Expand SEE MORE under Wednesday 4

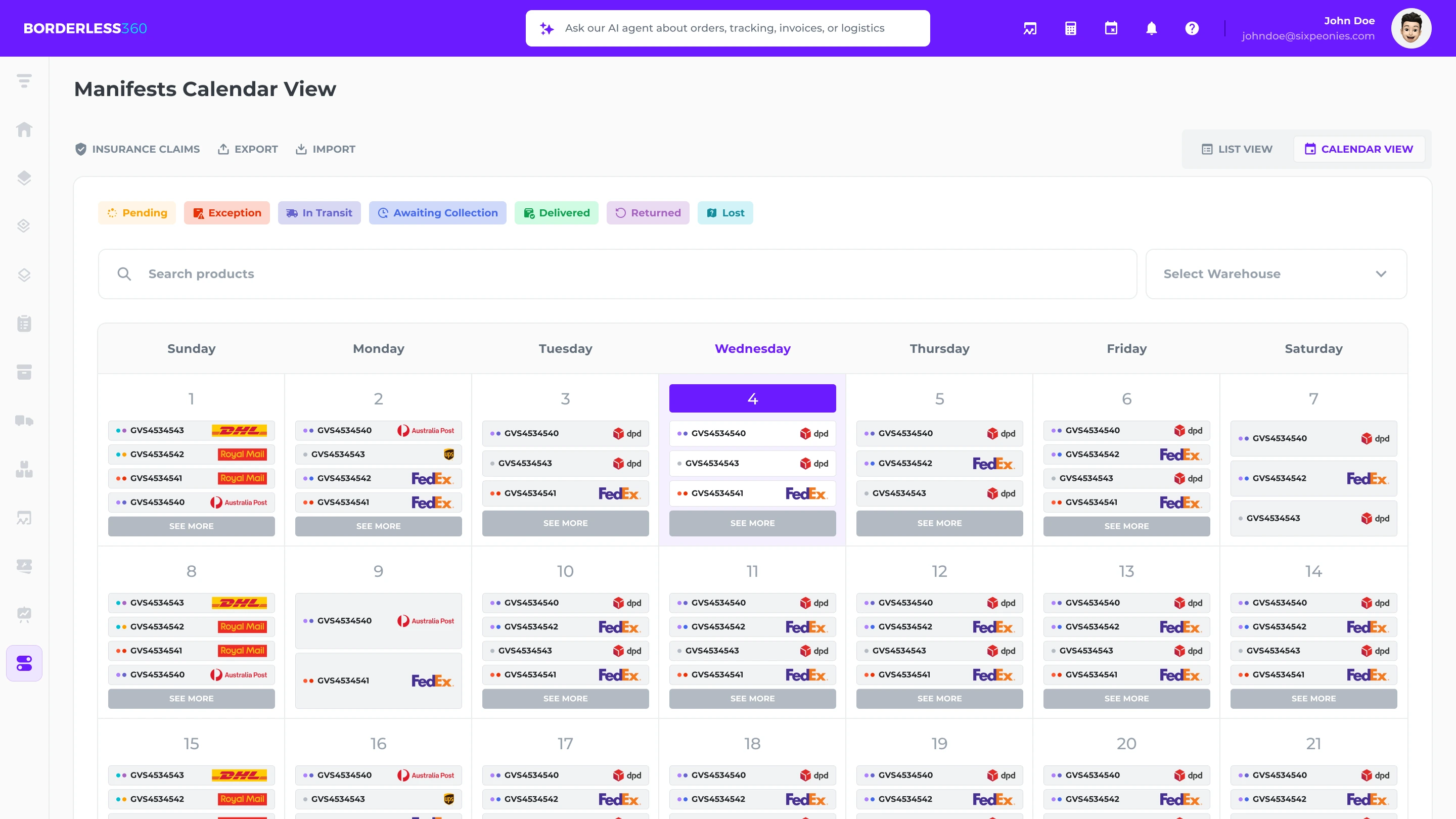752,523
